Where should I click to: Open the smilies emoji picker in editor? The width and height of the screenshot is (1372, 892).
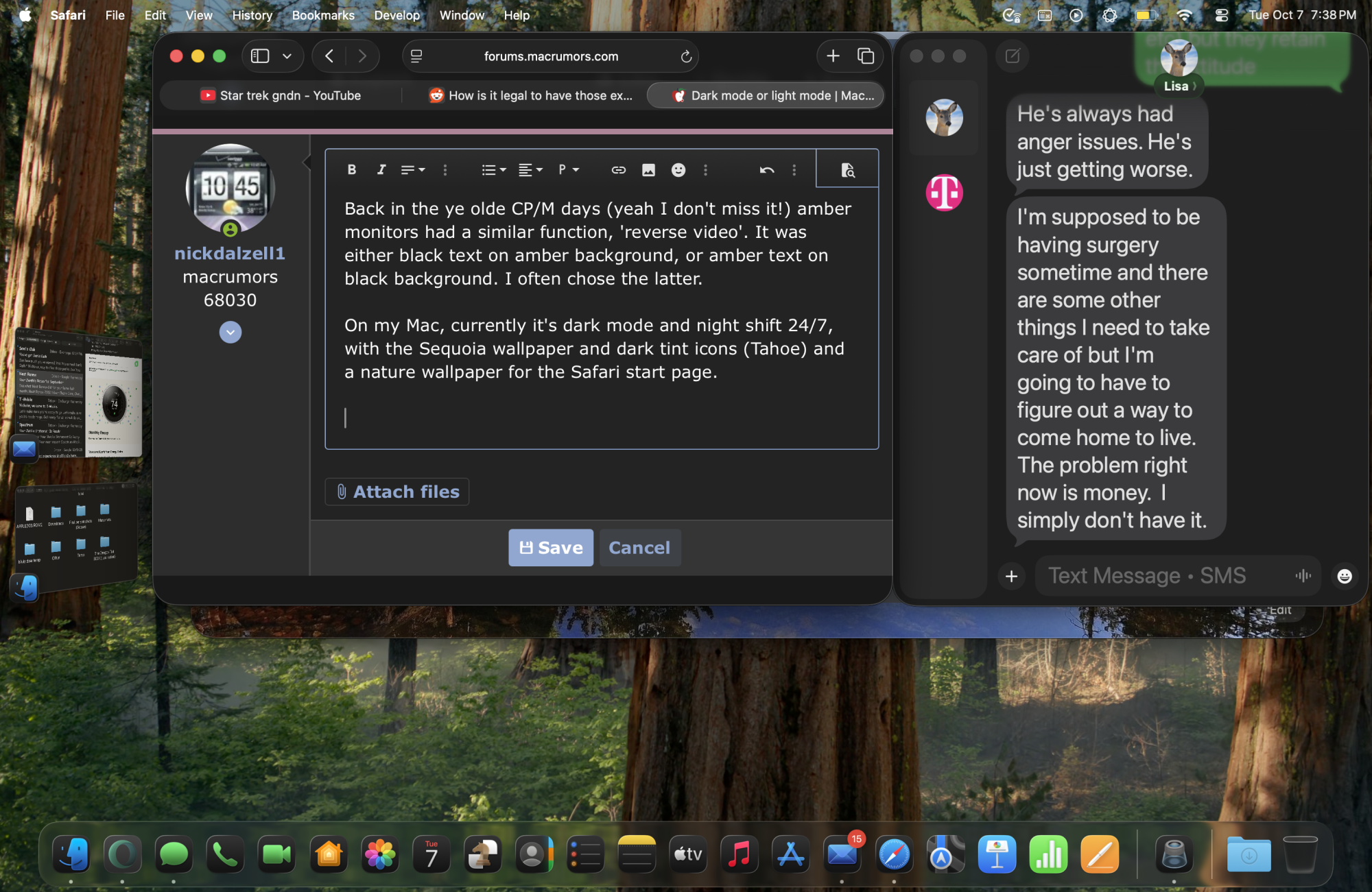tap(678, 169)
